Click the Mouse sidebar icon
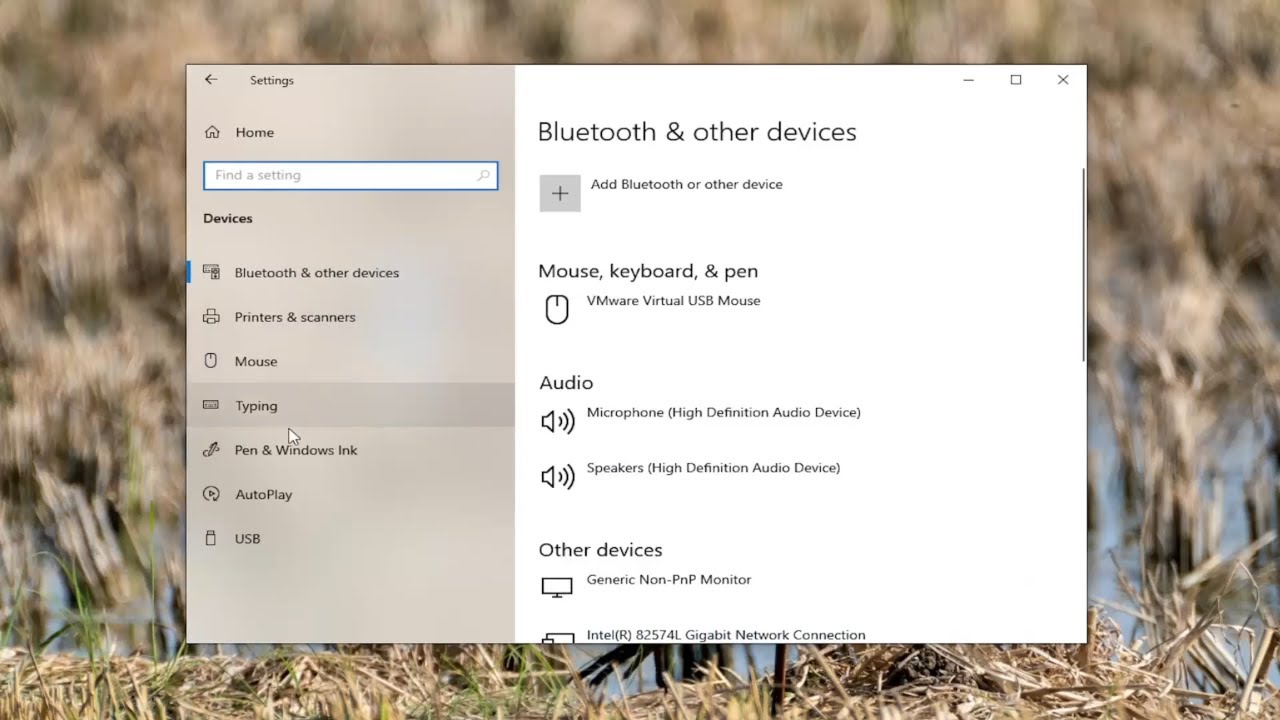This screenshot has height=720, width=1280. (211, 361)
